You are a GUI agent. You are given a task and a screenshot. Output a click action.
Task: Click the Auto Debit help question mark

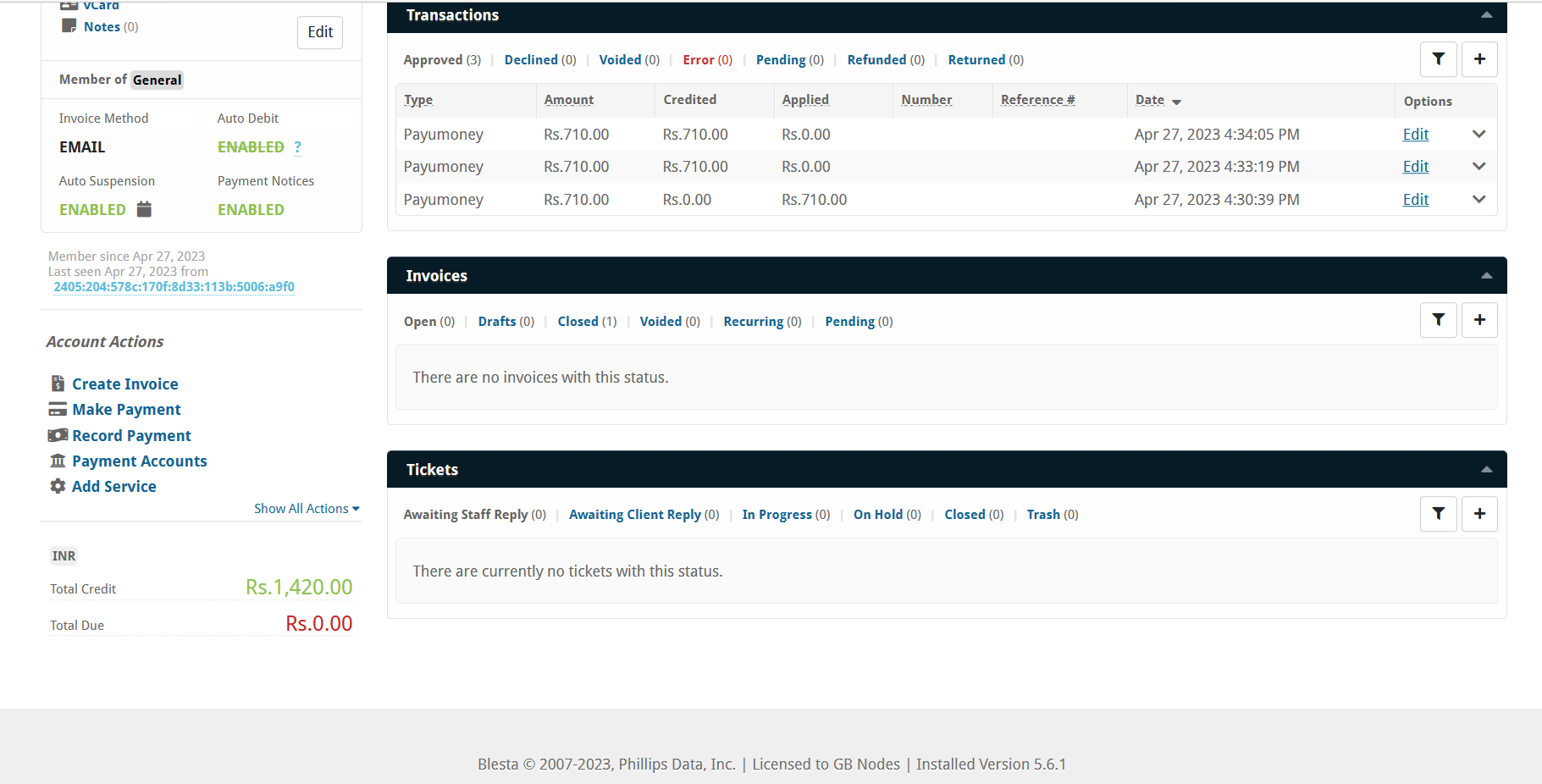[x=298, y=147]
